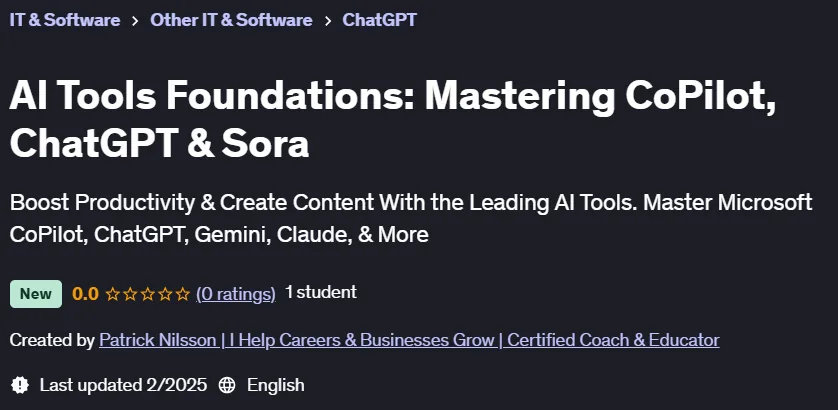
Task: Click the AI Tools Foundations course title
Action: pyautogui.click(x=393, y=120)
